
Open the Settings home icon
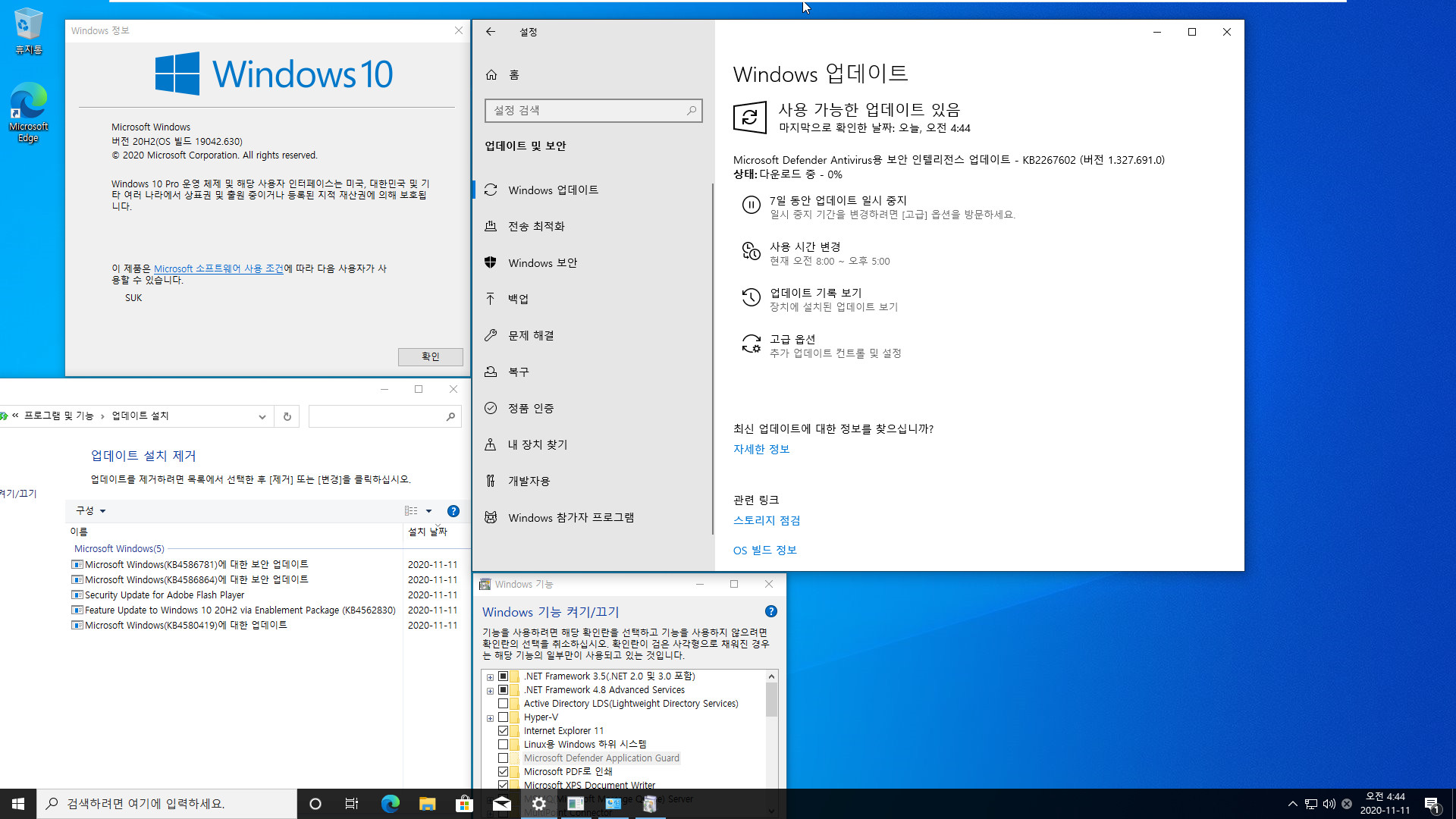(x=491, y=74)
